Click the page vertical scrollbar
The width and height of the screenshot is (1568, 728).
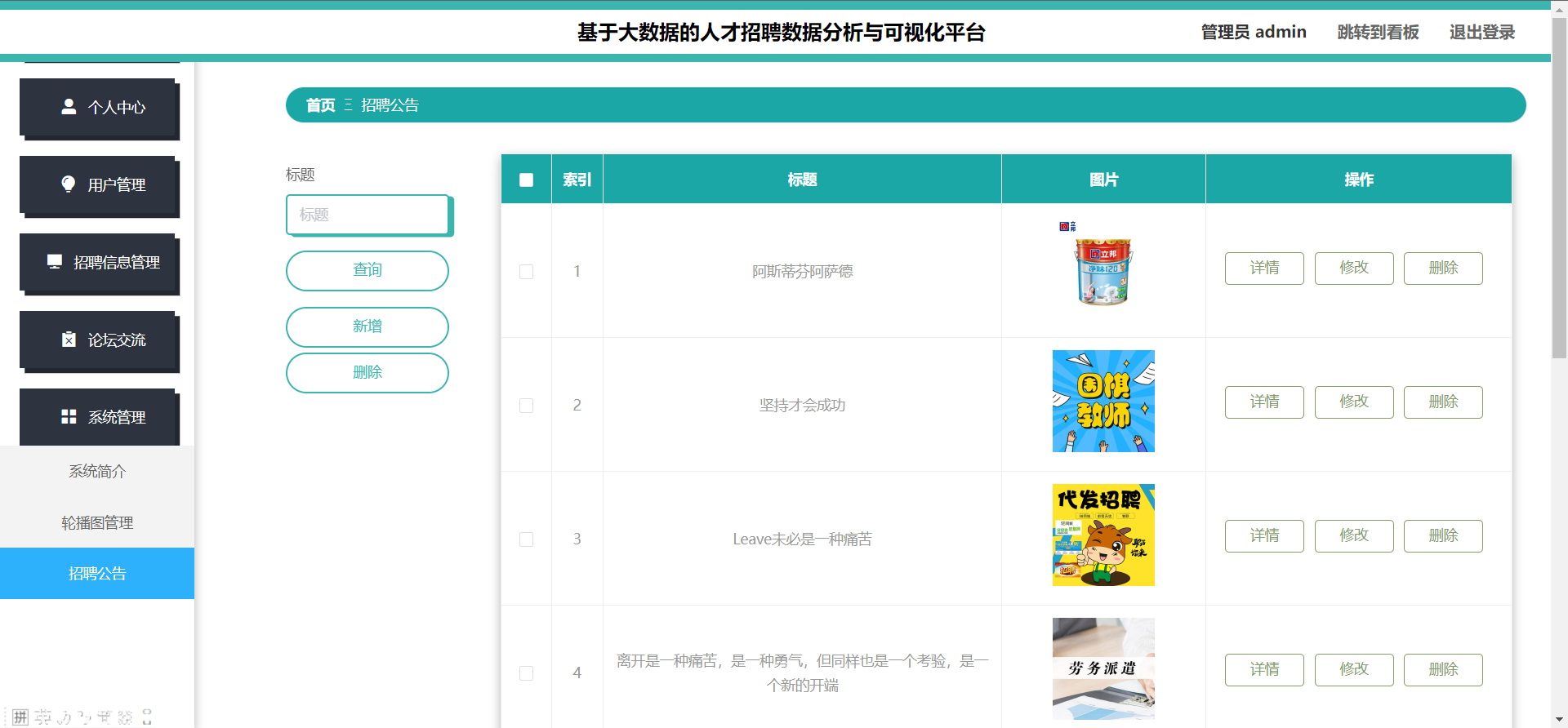tap(1559, 188)
